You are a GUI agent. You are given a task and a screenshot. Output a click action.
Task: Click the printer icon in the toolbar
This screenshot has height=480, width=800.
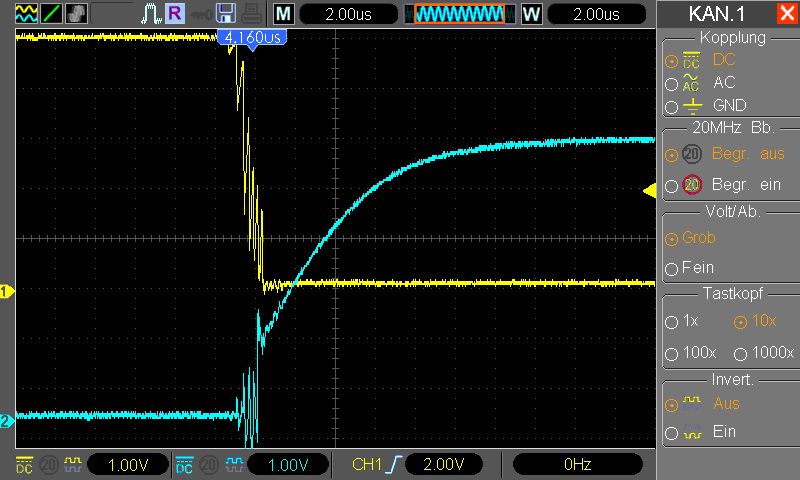[x=252, y=14]
